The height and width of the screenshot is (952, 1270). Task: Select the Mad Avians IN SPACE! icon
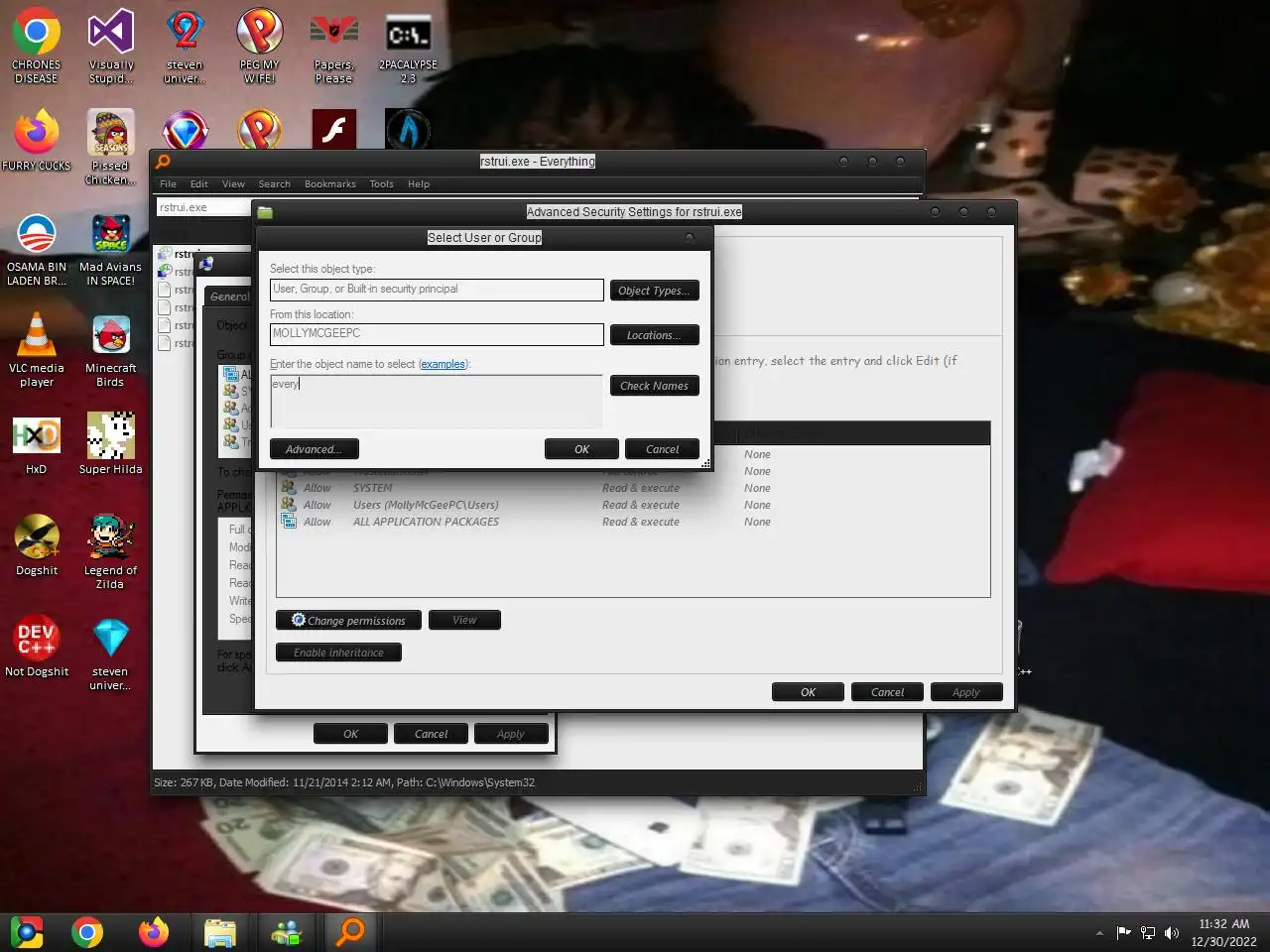click(111, 250)
